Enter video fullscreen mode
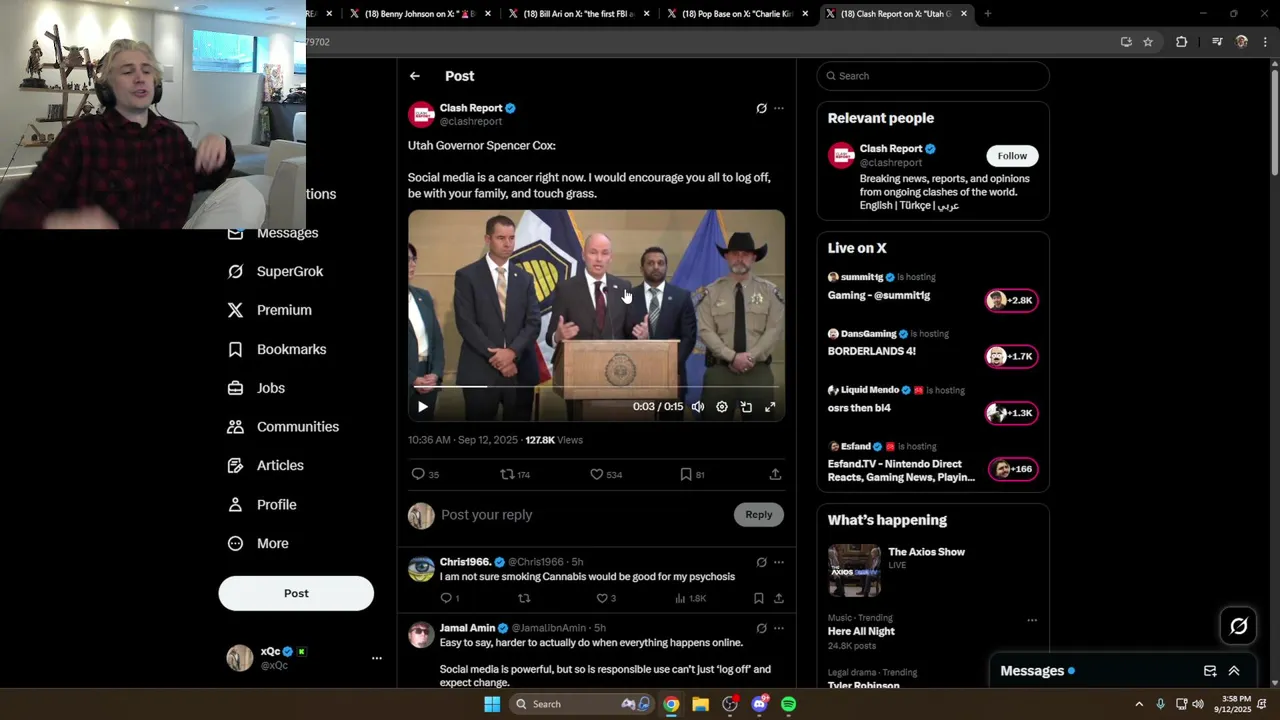The height and width of the screenshot is (720, 1280). tap(770, 407)
